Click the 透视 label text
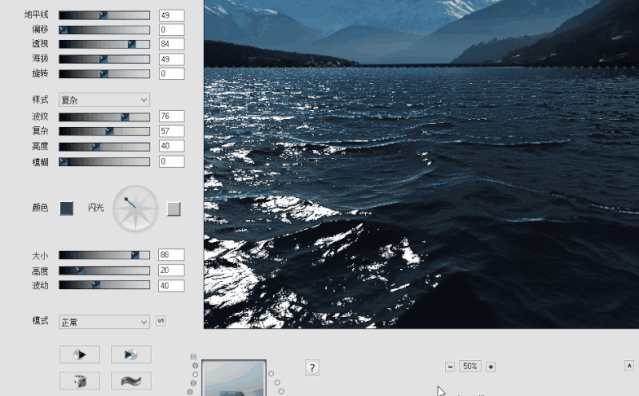This screenshot has height=396, width=639. pos(40,44)
